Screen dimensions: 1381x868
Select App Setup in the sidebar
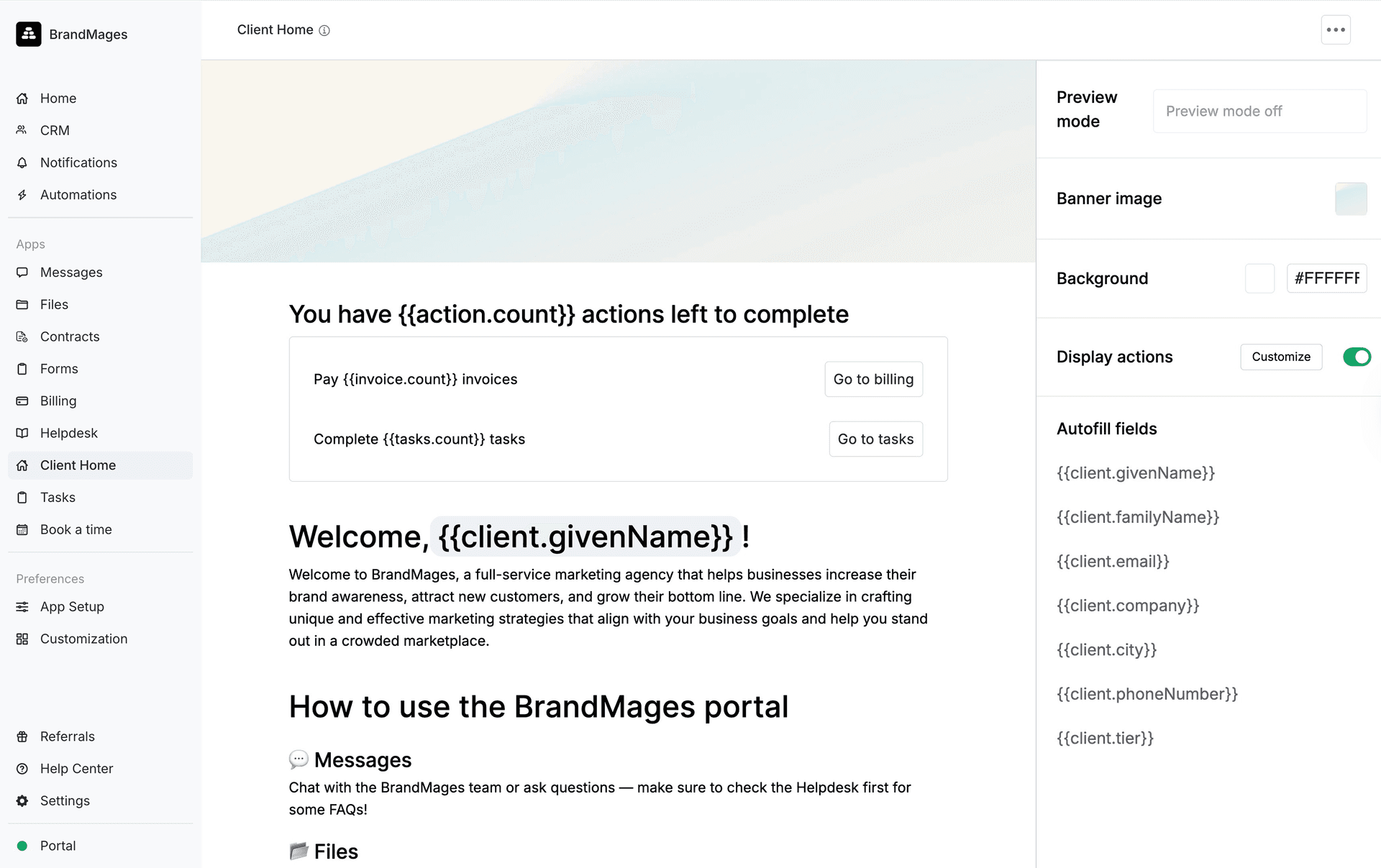[x=72, y=607]
